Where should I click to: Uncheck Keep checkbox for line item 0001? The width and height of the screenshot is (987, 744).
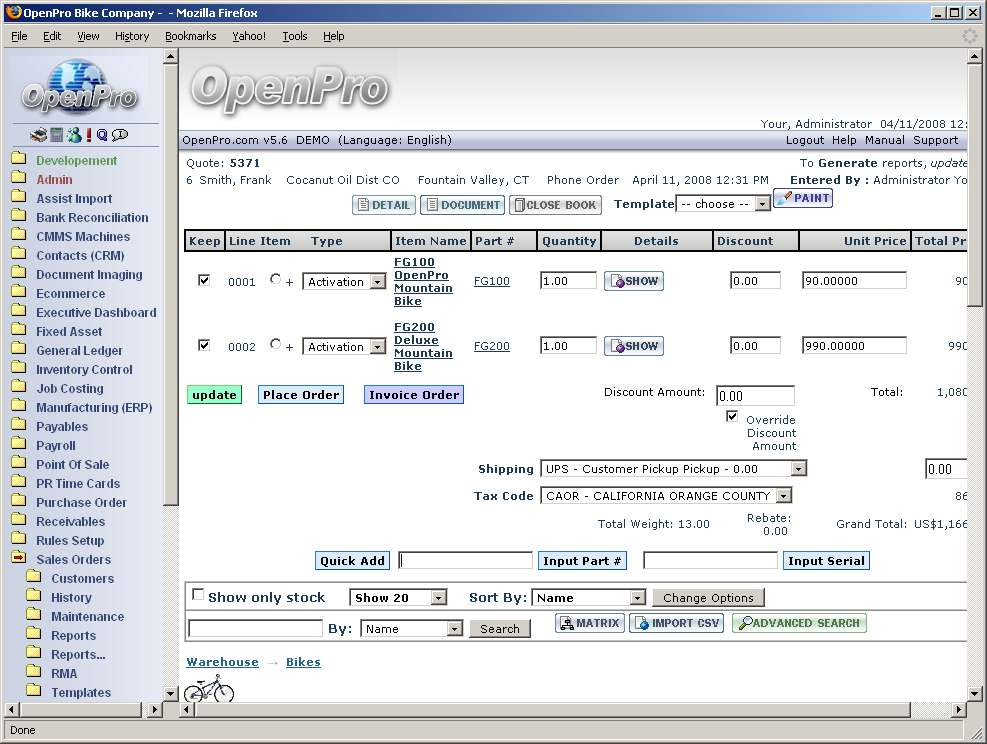point(204,281)
